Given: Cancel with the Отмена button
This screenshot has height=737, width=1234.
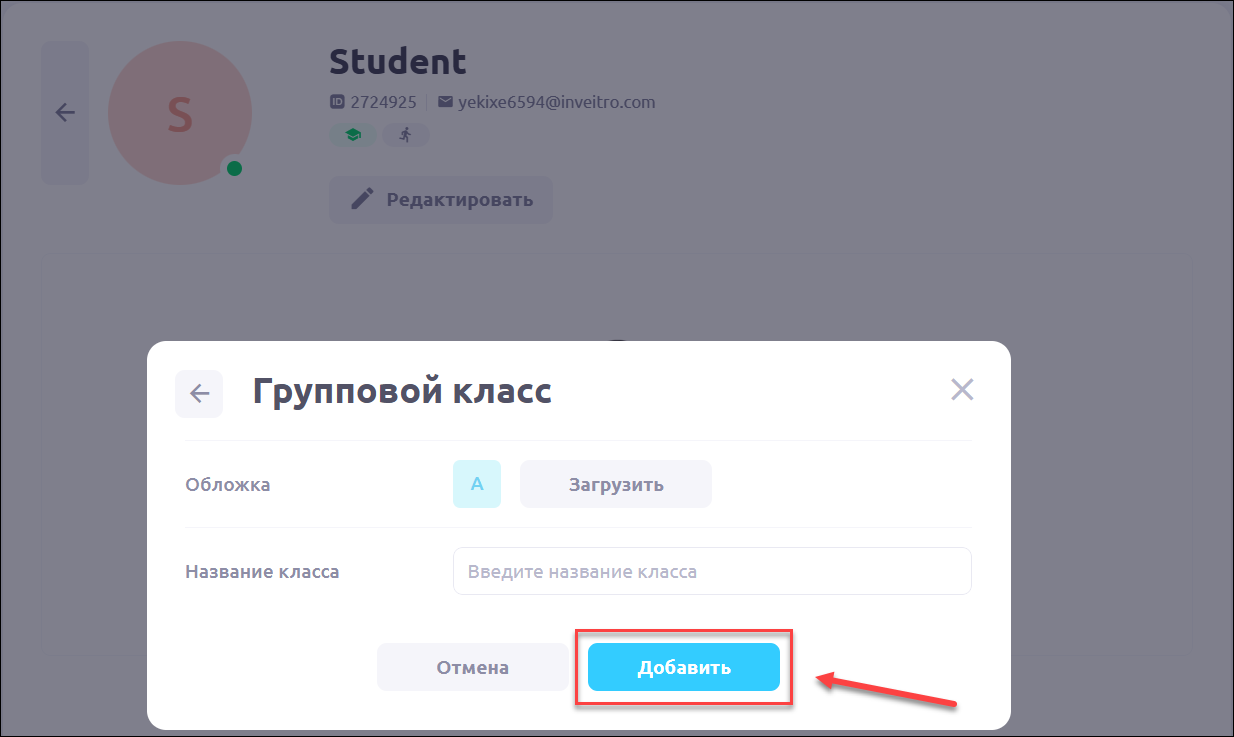Looking at the screenshot, I should click(472, 667).
